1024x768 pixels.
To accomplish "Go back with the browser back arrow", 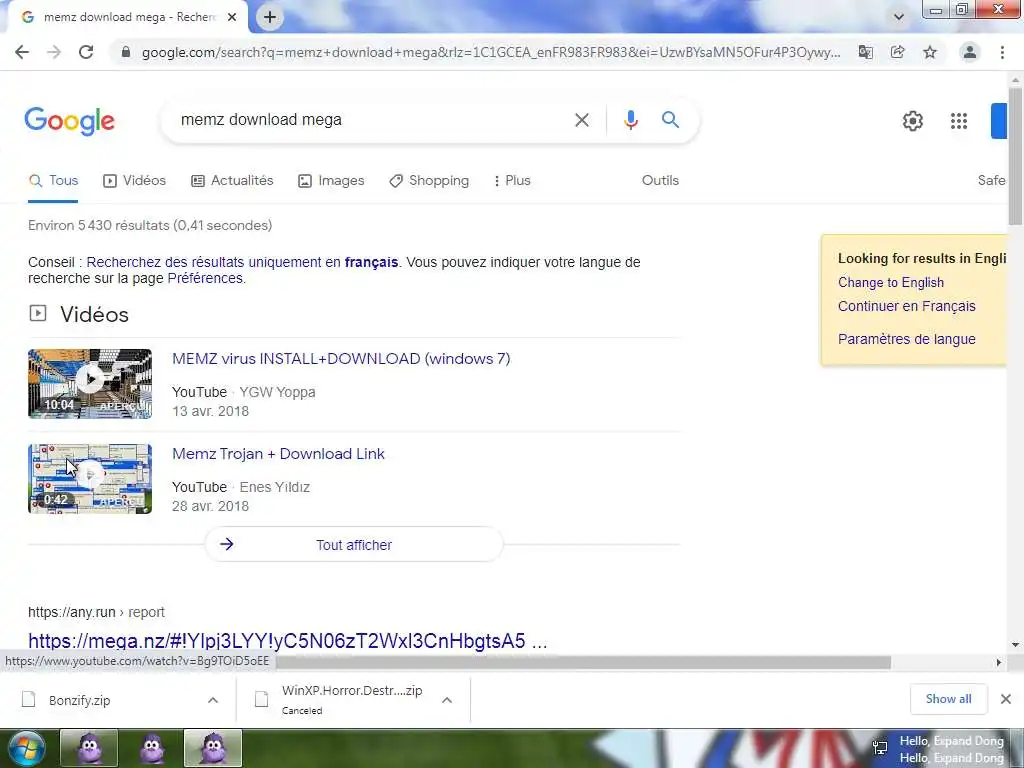I will (x=22, y=52).
